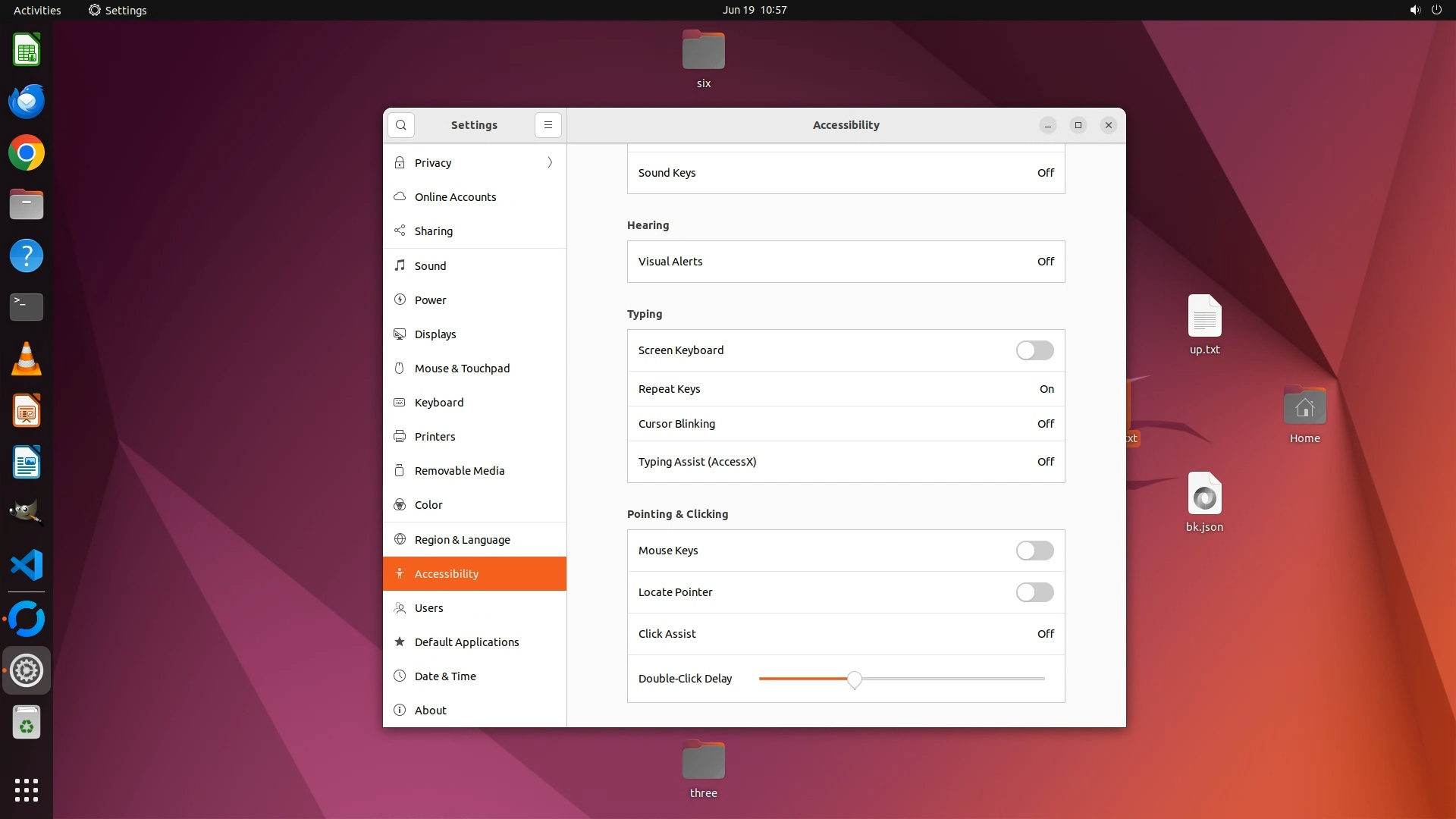Screen dimensions: 1456x819
Task: Switch to Region & Language panel
Action: 462,540
